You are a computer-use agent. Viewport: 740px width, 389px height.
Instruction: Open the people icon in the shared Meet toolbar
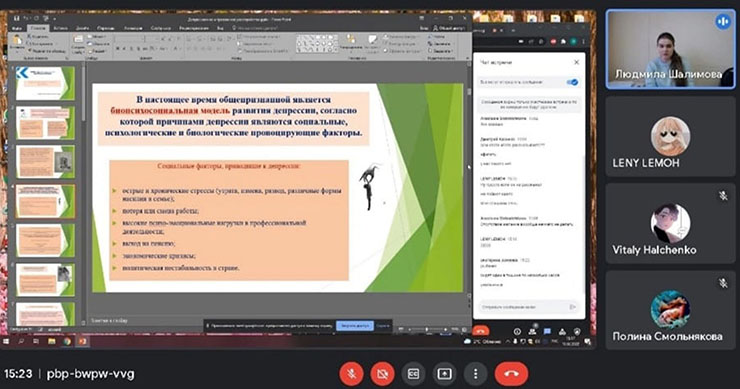(532, 331)
